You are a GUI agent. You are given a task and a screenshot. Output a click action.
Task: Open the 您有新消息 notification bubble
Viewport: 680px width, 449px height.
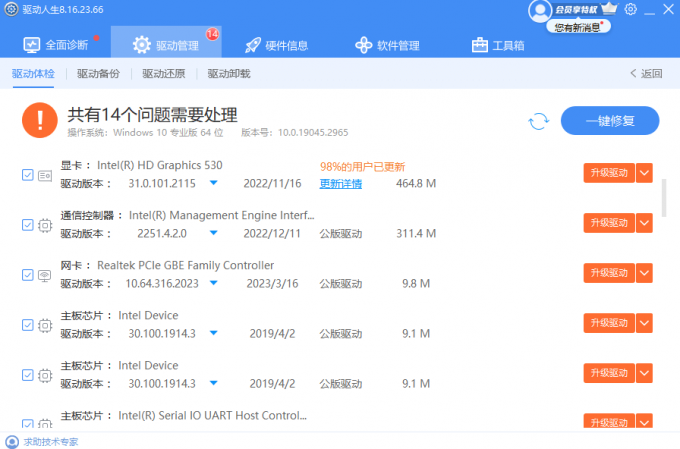coord(579,27)
